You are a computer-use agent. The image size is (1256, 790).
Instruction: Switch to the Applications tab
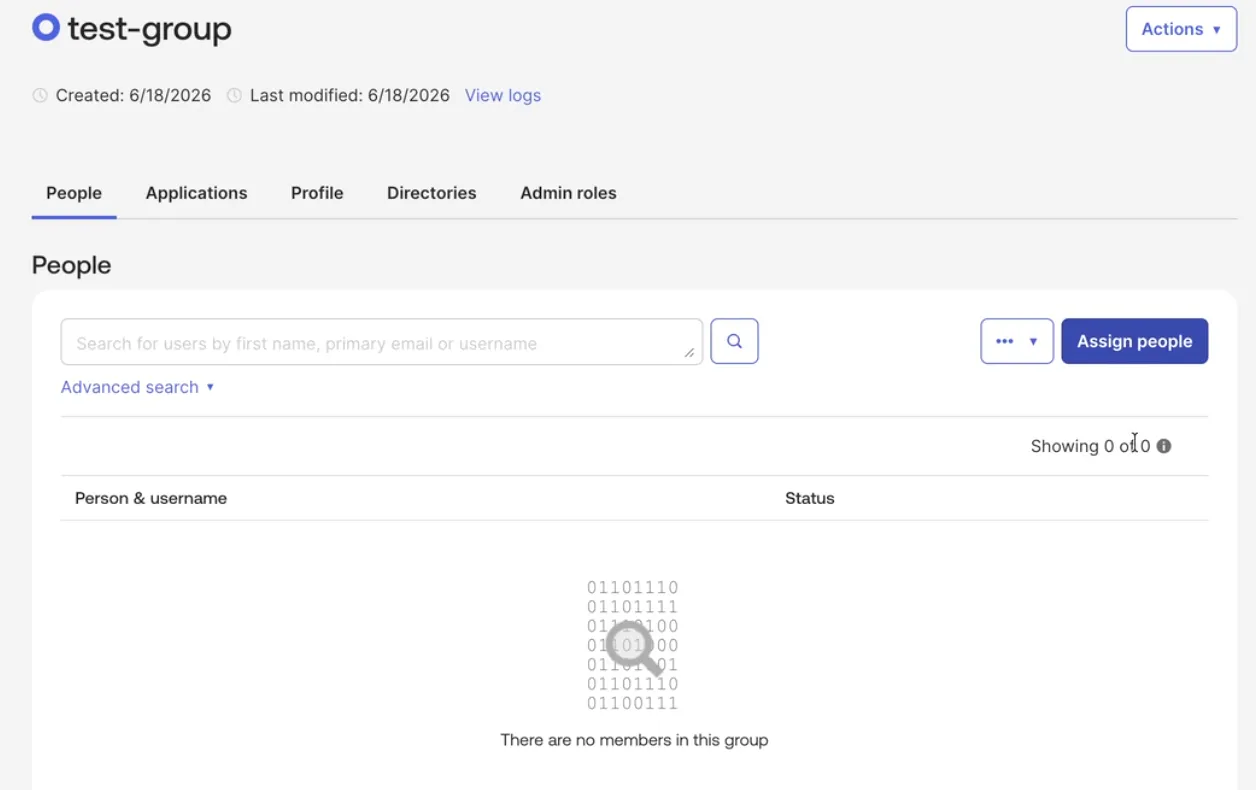(x=196, y=193)
